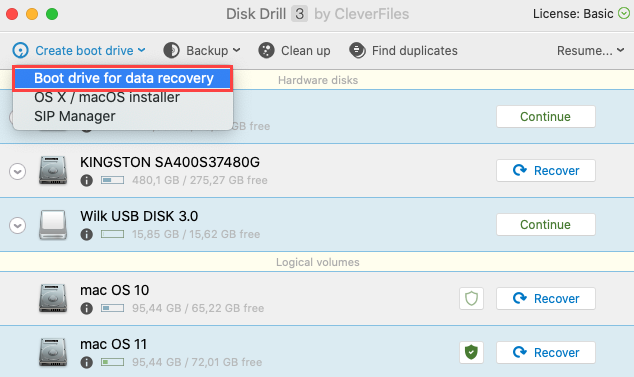This screenshot has height=377, width=634.
Task: Click the KINGSTON disk usage bar
Action: [112, 180]
